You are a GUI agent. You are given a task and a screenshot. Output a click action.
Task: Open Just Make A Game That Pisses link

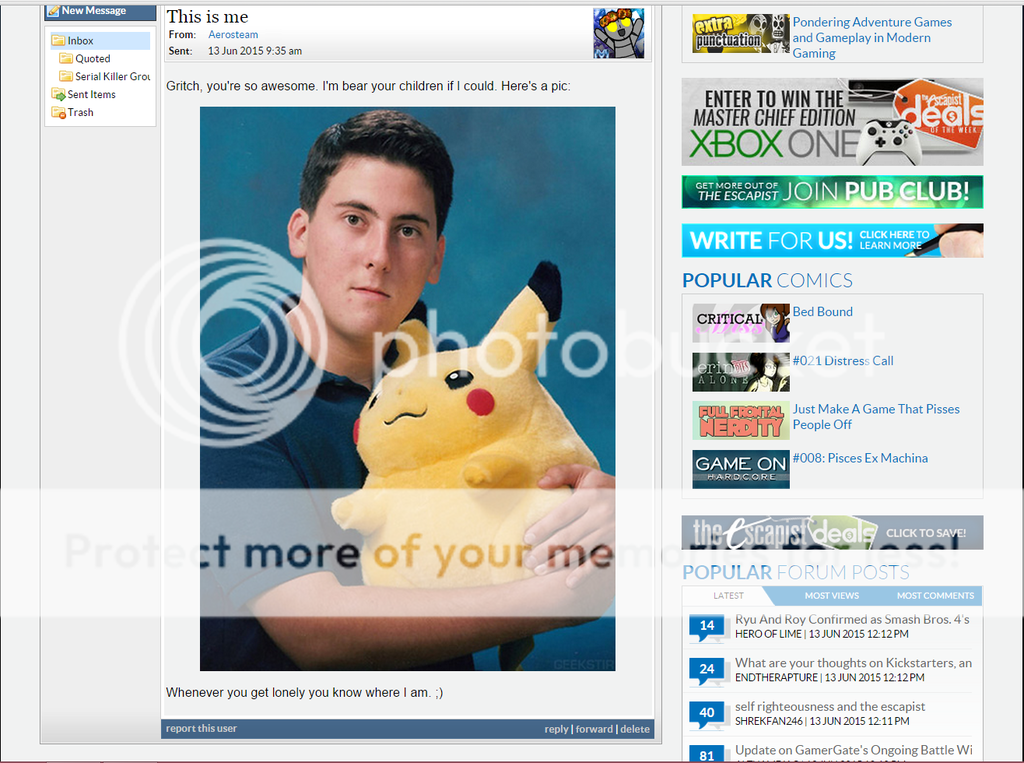(876, 417)
